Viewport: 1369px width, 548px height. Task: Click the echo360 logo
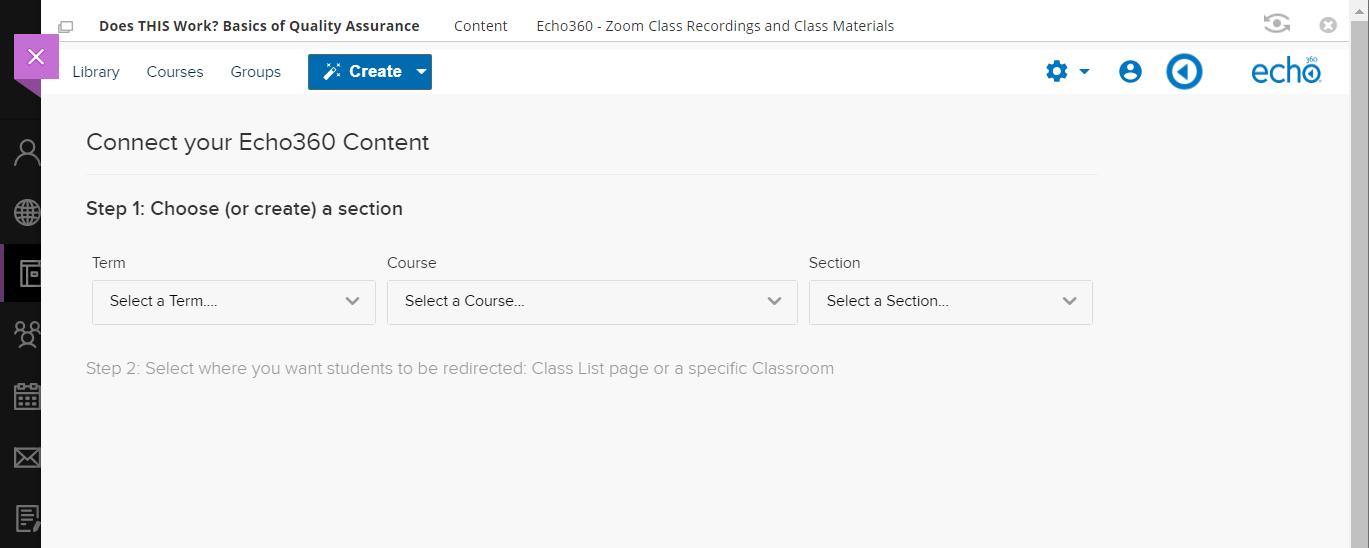1286,72
